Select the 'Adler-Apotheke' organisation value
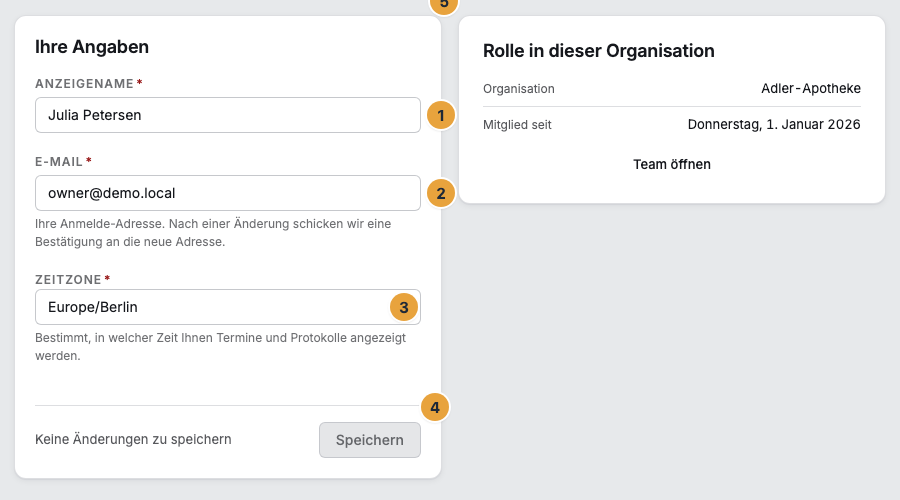 (810, 88)
